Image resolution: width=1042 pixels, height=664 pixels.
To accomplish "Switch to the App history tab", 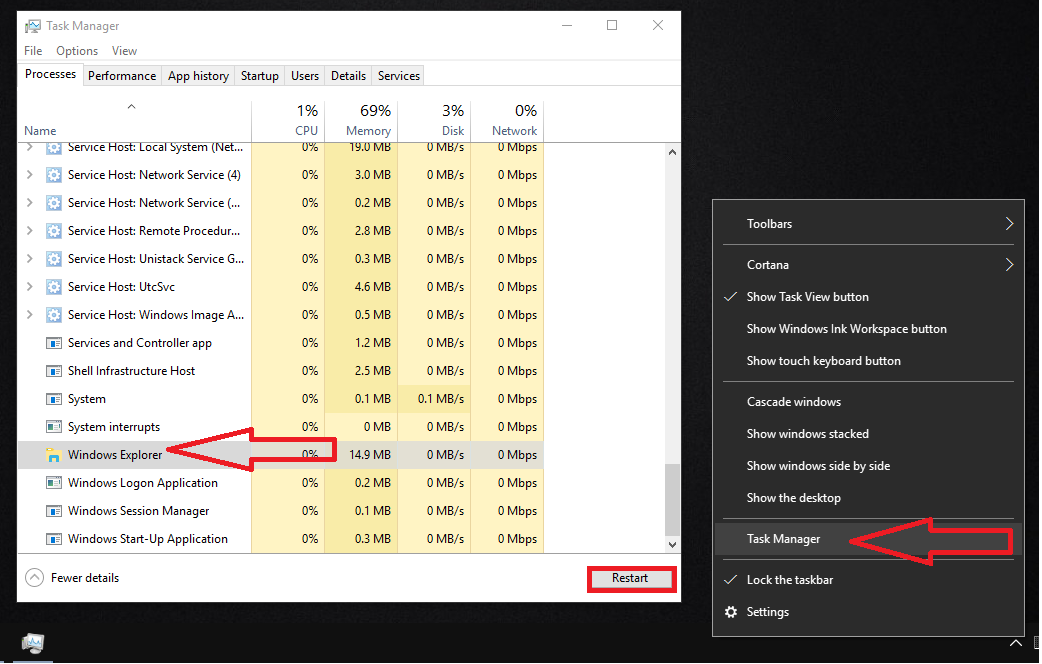I will point(198,76).
